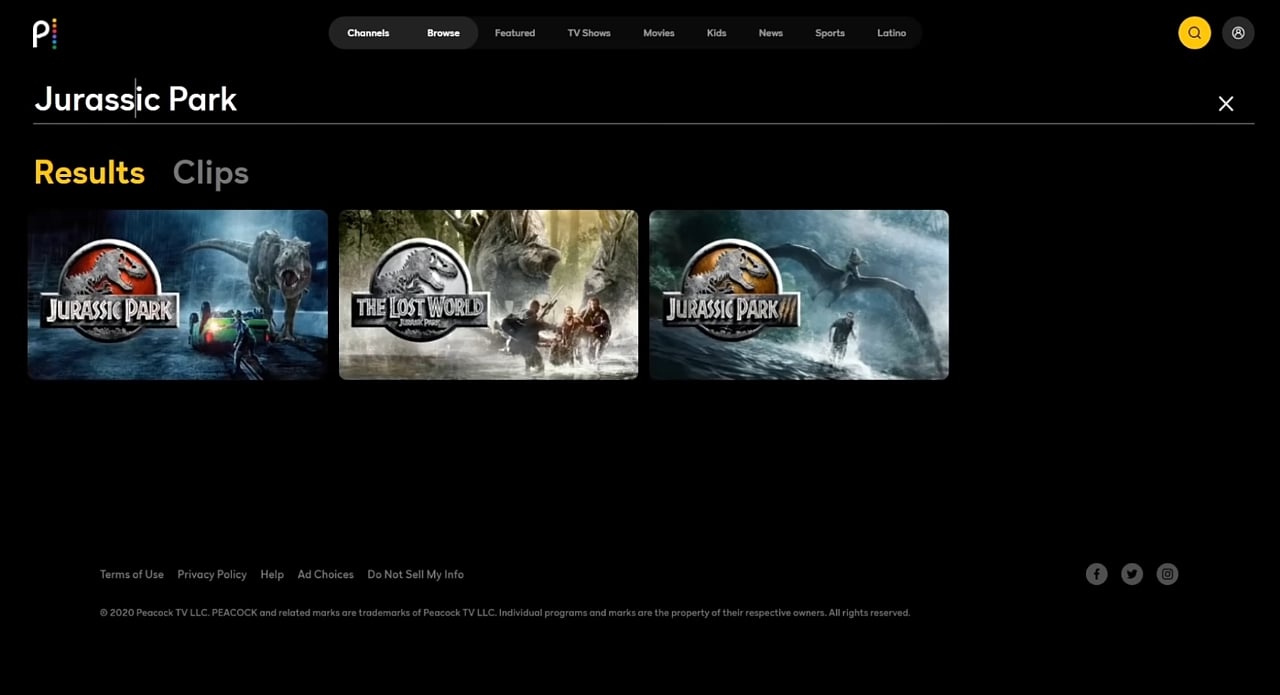
Task: Open the Facebook social icon
Action: point(1097,574)
